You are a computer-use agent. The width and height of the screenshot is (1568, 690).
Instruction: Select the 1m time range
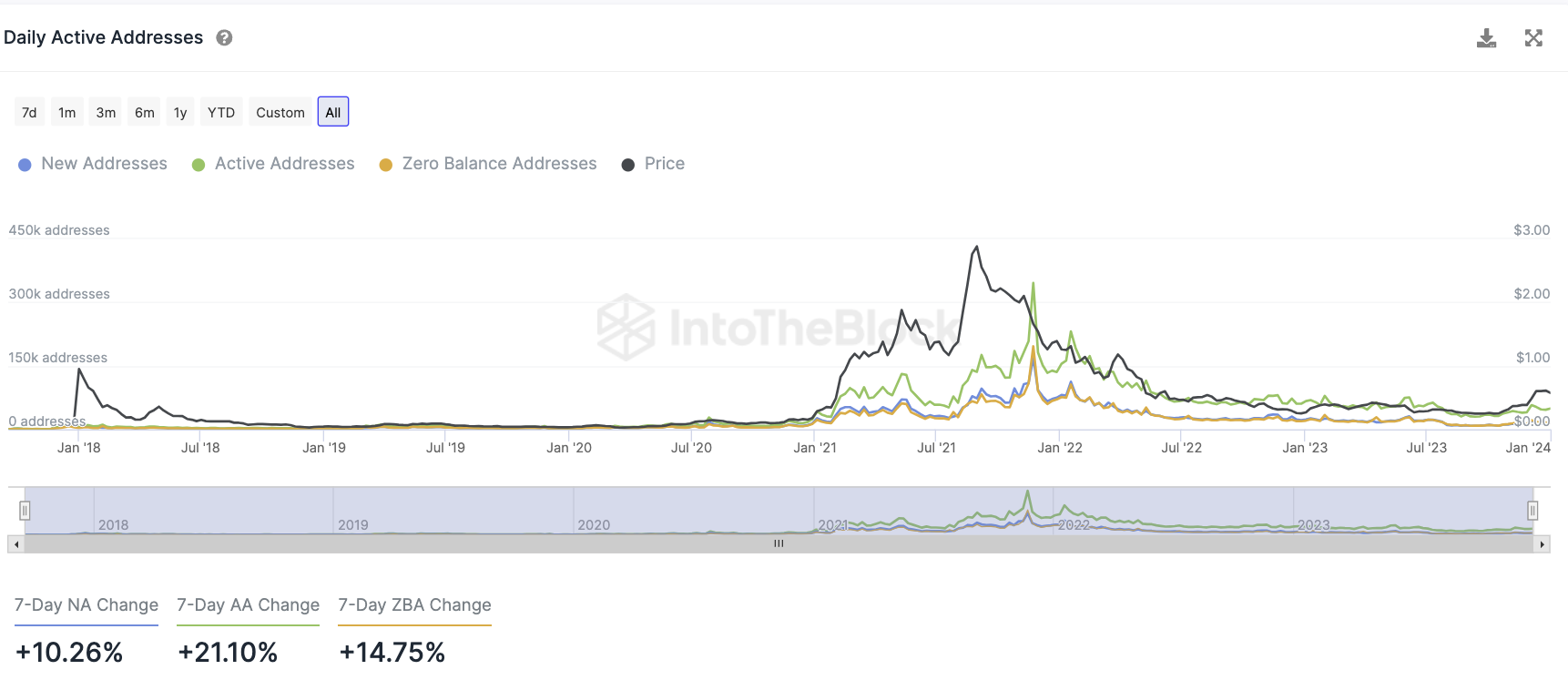pos(67,113)
